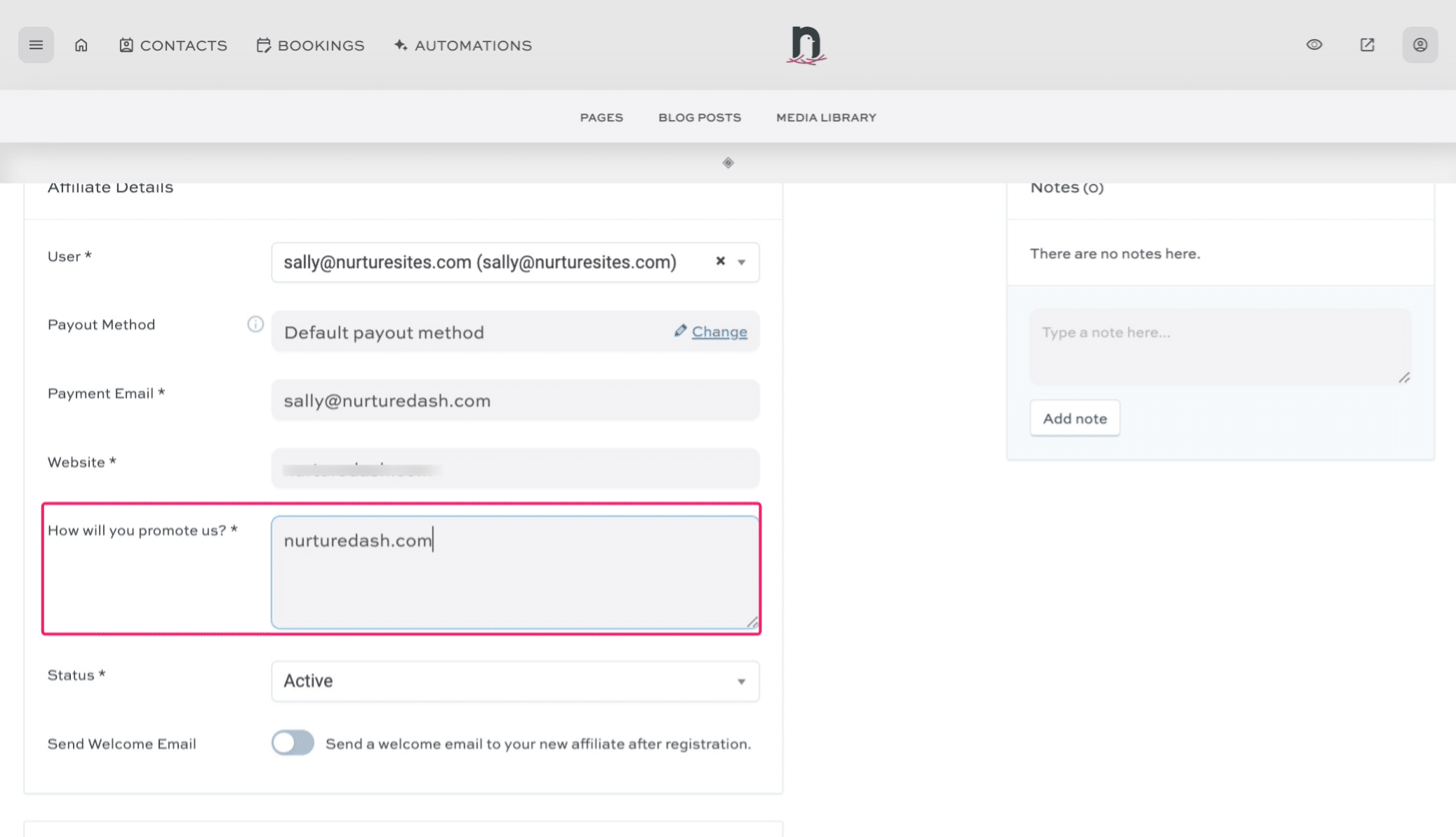Click the Payment Email input field
The height and width of the screenshot is (837, 1456).
515,401
